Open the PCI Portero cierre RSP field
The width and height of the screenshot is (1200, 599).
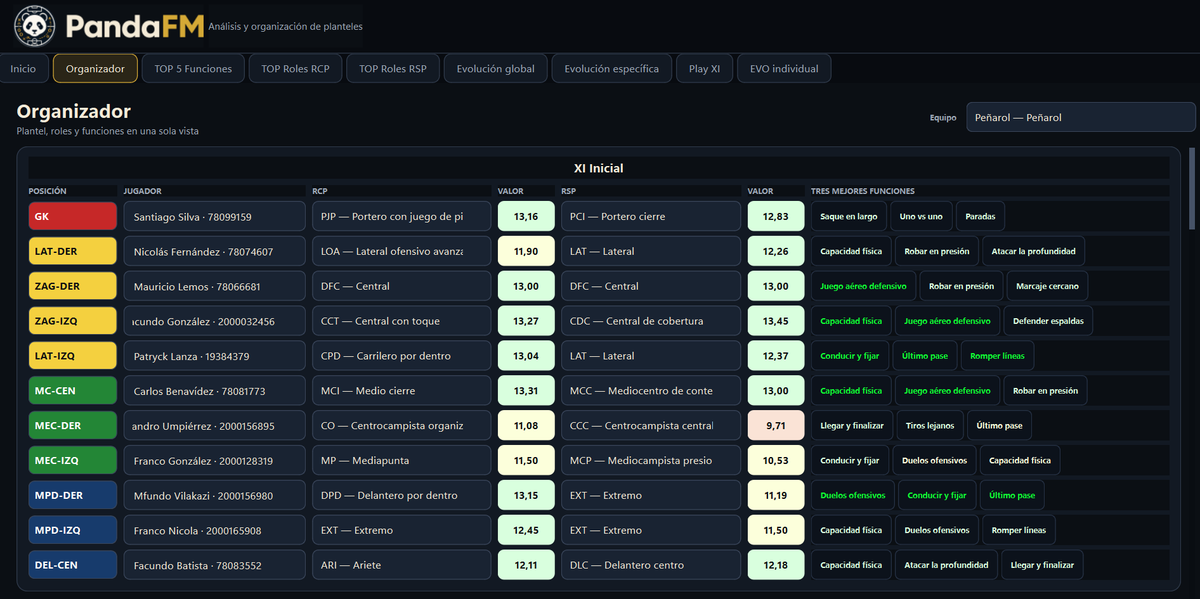(x=651, y=217)
